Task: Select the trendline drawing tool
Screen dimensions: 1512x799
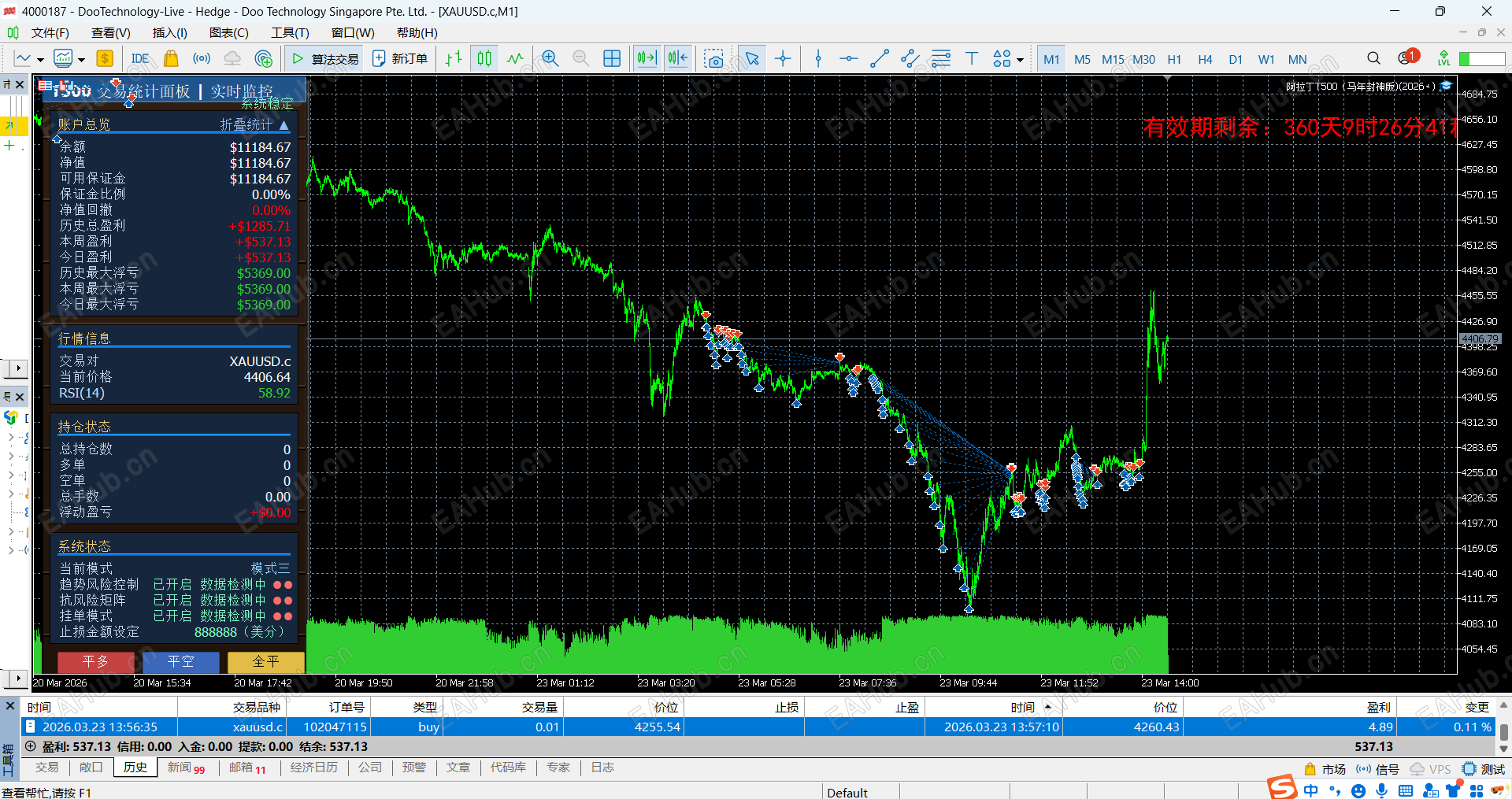Action: click(880, 58)
